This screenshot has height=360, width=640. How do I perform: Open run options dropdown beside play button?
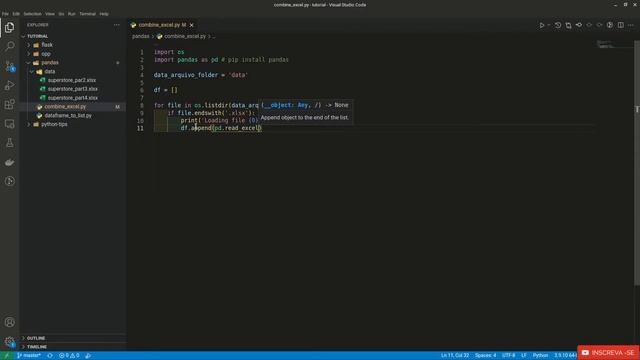tap(549, 25)
